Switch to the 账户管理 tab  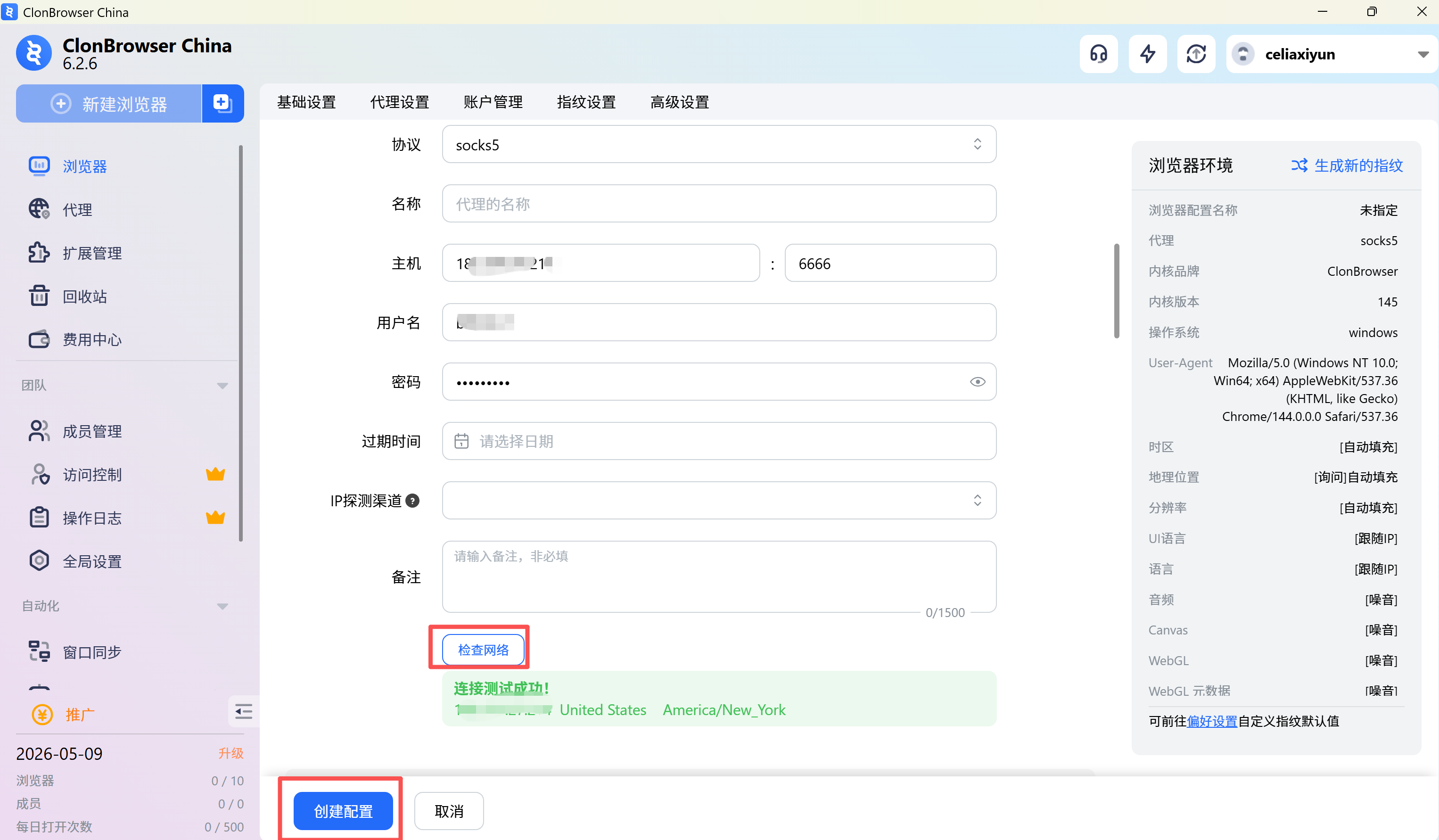pyautogui.click(x=493, y=102)
